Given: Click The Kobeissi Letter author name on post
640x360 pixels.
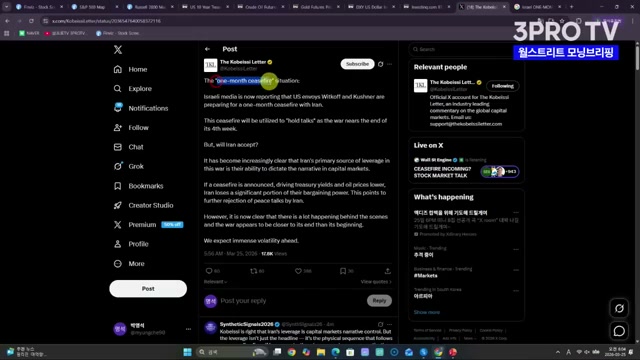Looking at the screenshot, I should tap(243, 62).
